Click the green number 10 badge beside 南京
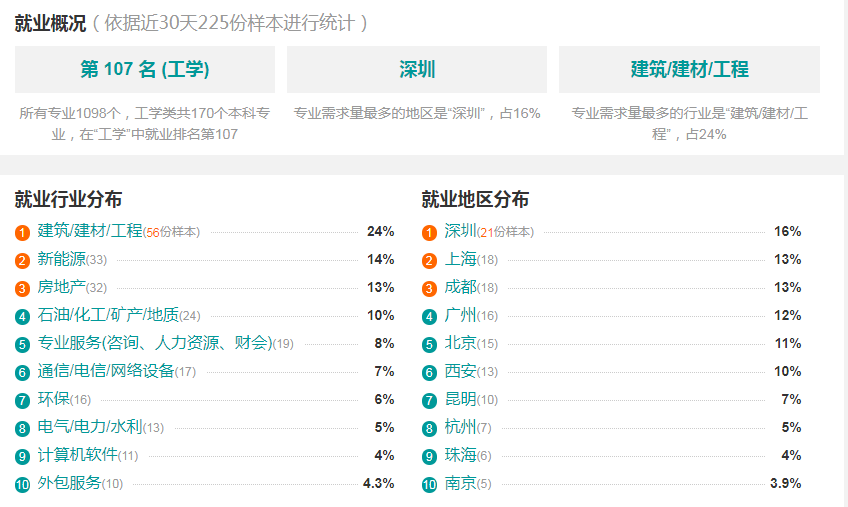The width and height of the screenshot is (848, 507). click(429, 484)
